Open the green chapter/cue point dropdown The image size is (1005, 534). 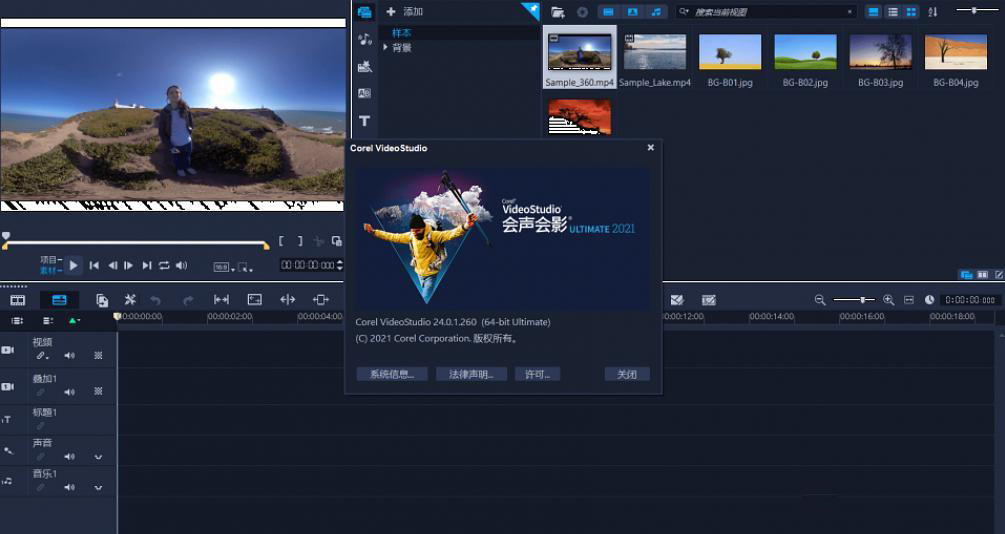tap(74, 321)
